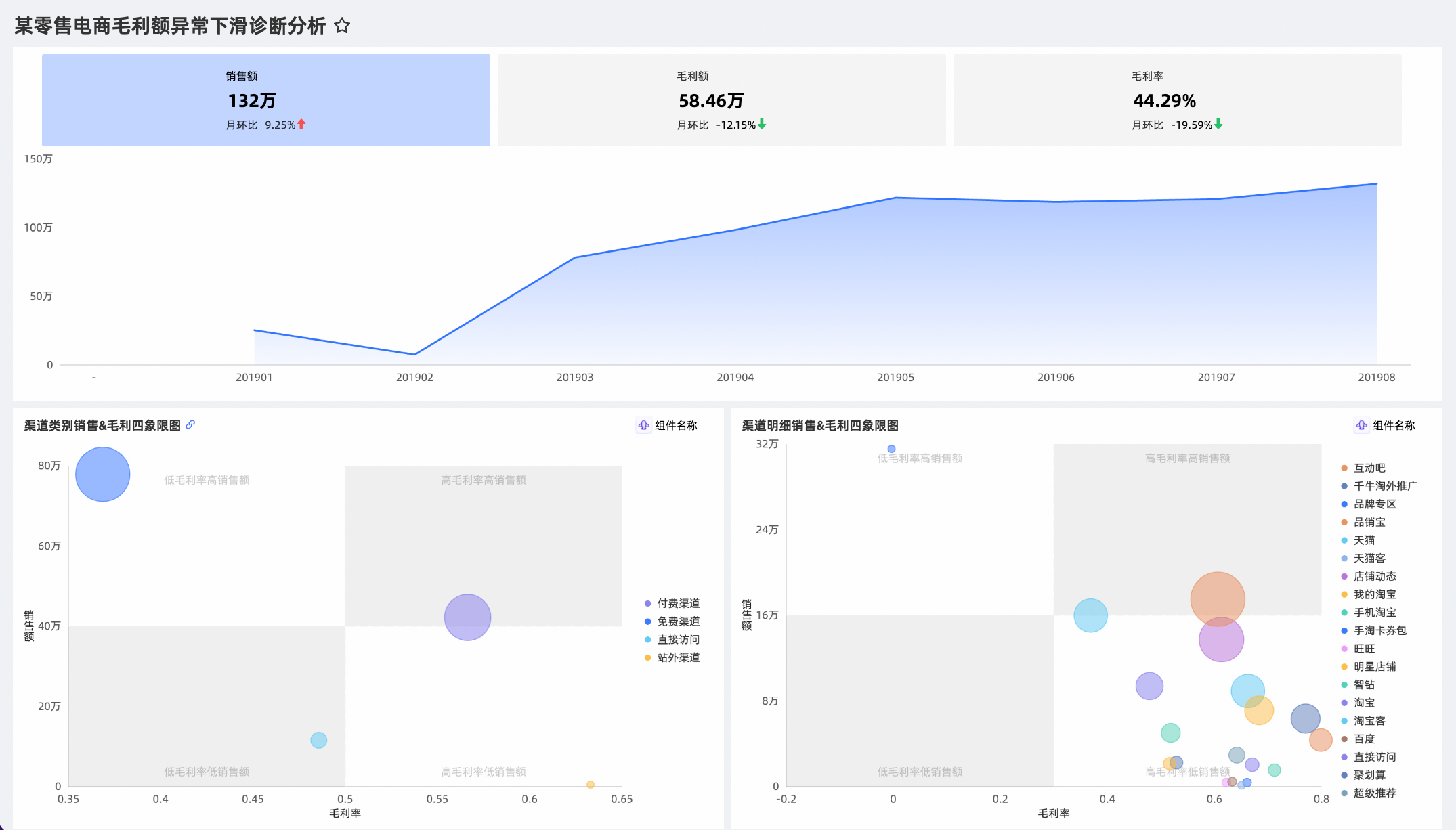
Task: Select the 销售额 KPI card
Action: [266, 100]
